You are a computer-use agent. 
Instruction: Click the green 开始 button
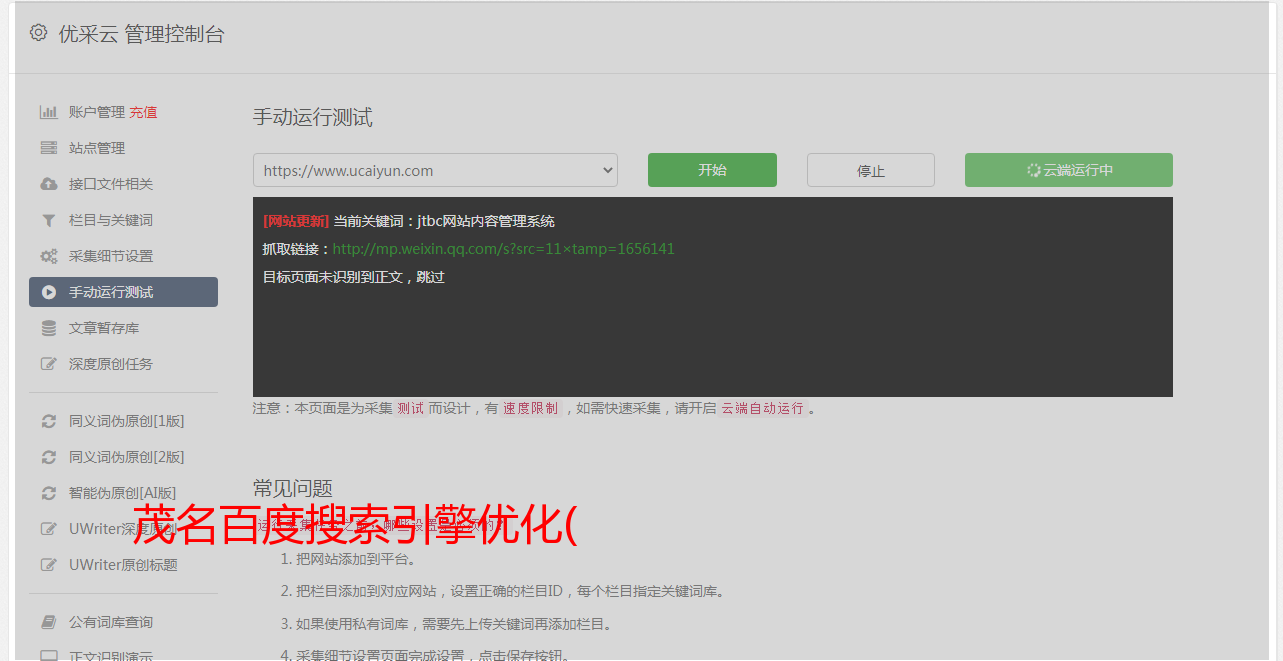tap(712, 170)
